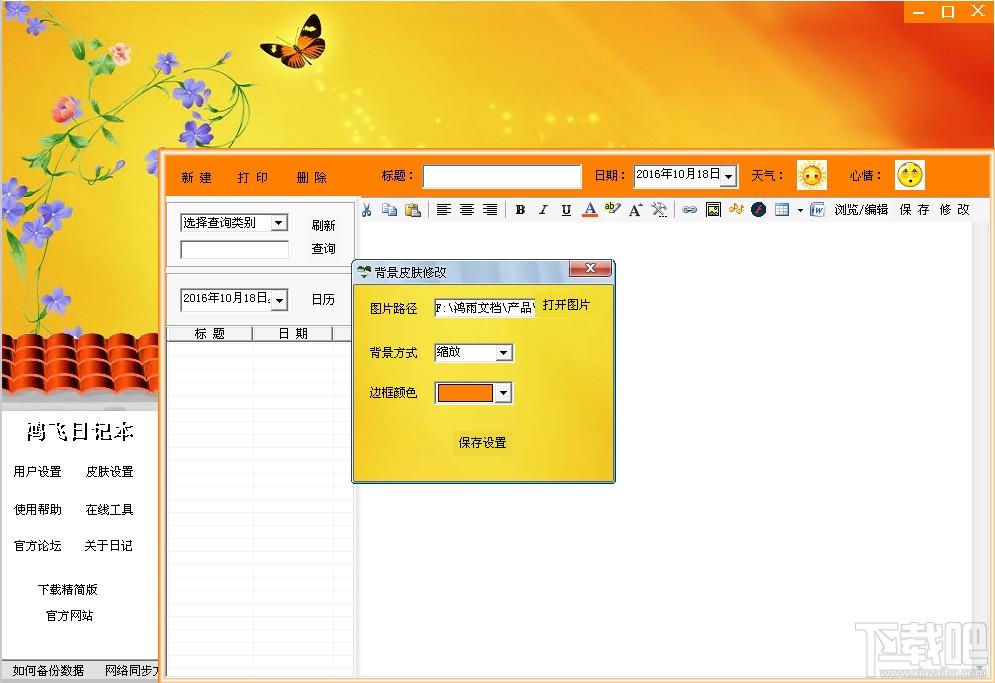The image size is (995, 683).
Task: Click the cut (scissors) icon
Action: [x=366, y=209]
